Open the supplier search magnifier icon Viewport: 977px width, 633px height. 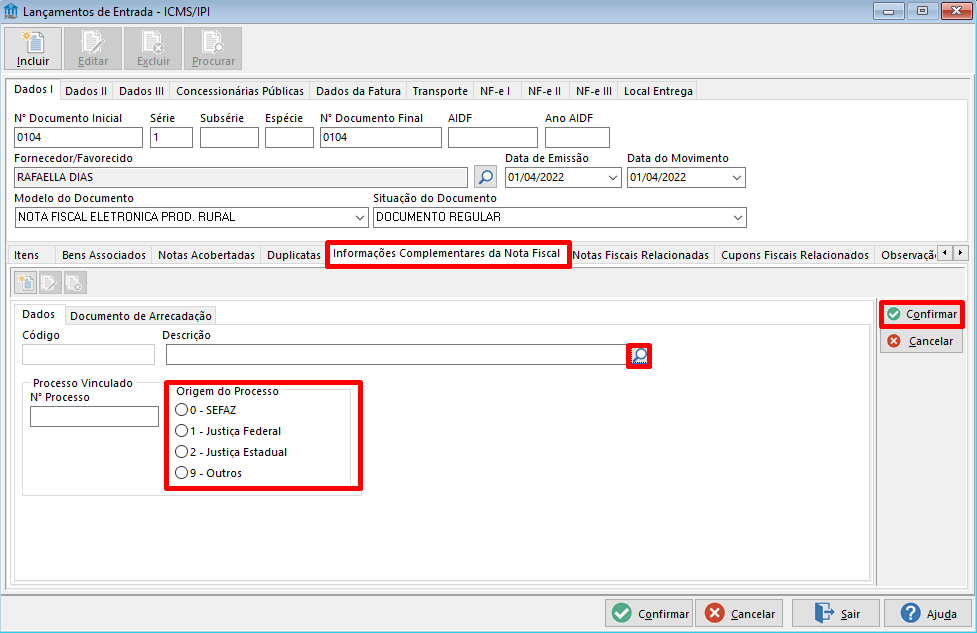click(x=485, y=177)
